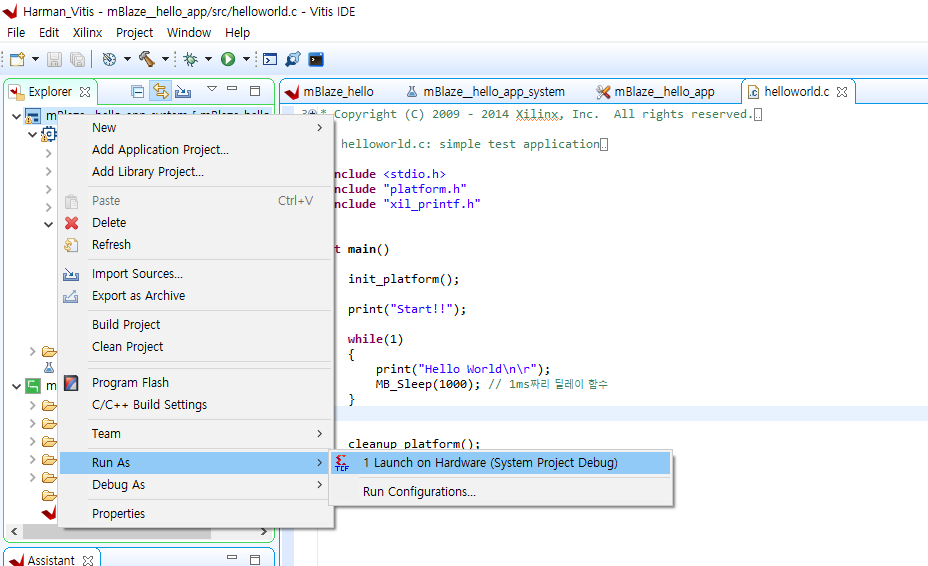Collapse the second project tree node
928x566 pixels.
17,386
